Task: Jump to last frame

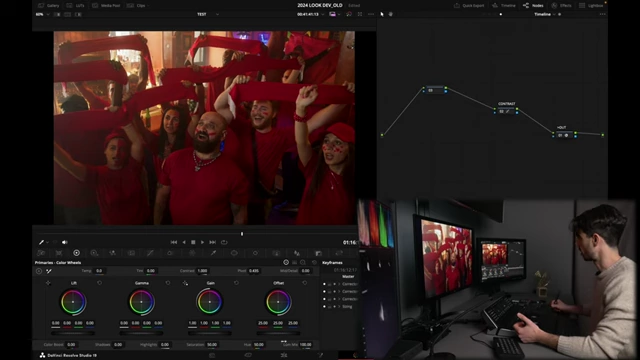Action: (212, 242)
